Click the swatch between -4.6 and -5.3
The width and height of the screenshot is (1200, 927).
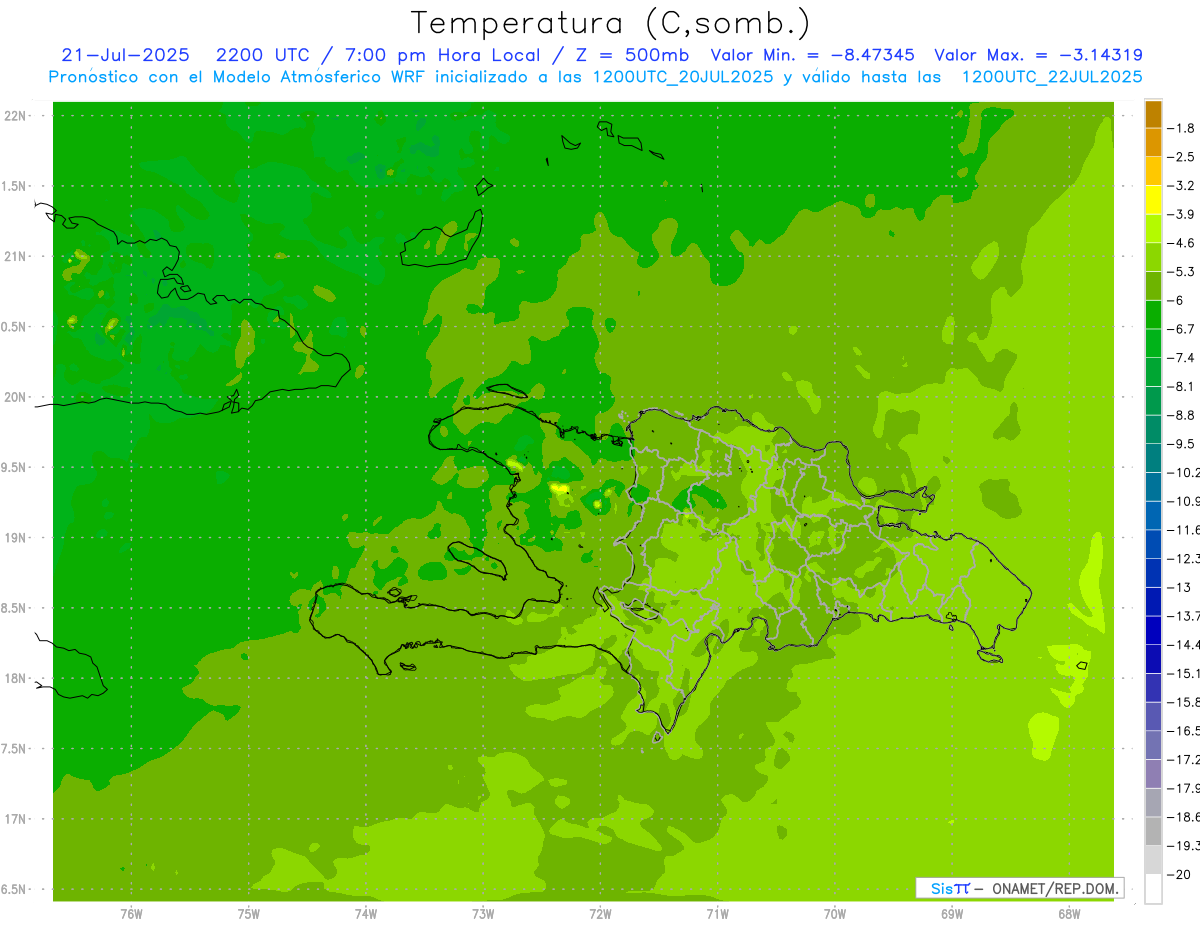(x=1153, y=257)
